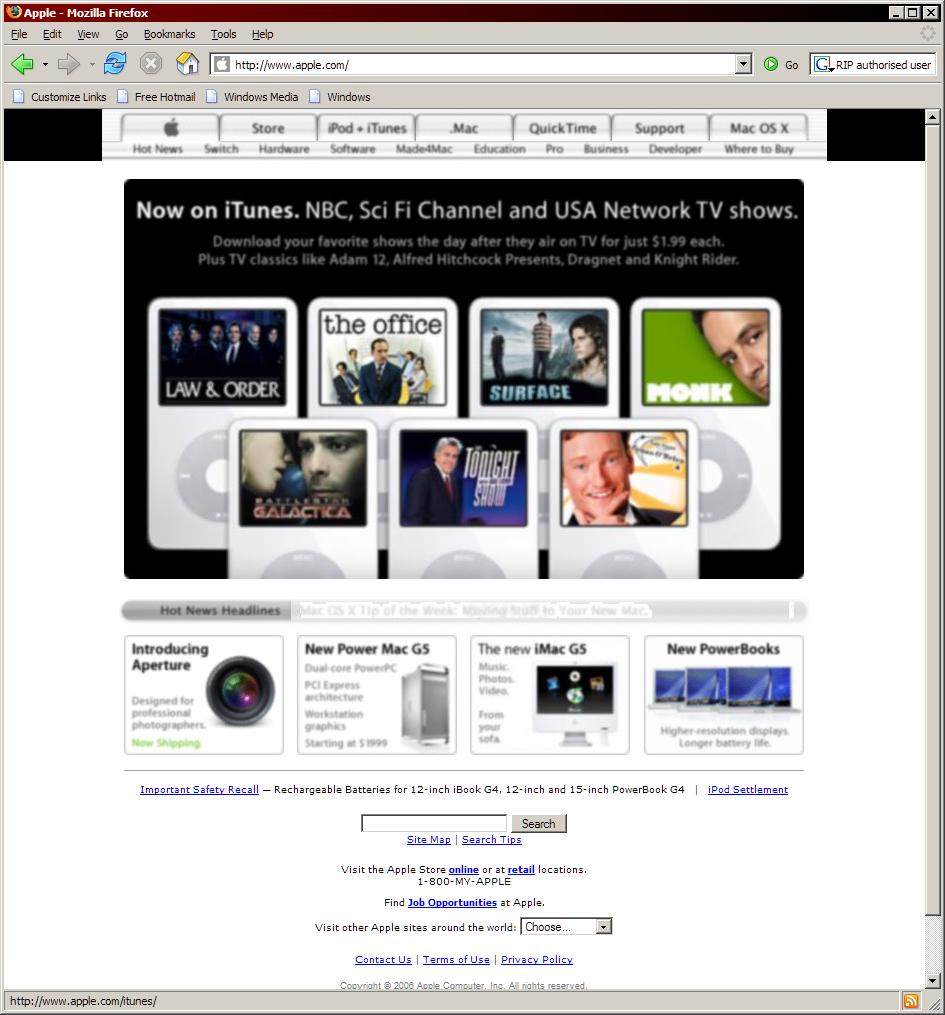Image resolution: width=945 pixels, height=1015 pixels.
Task: Click the Firefox logo in the title bar
Action: [x=14, y=12]
